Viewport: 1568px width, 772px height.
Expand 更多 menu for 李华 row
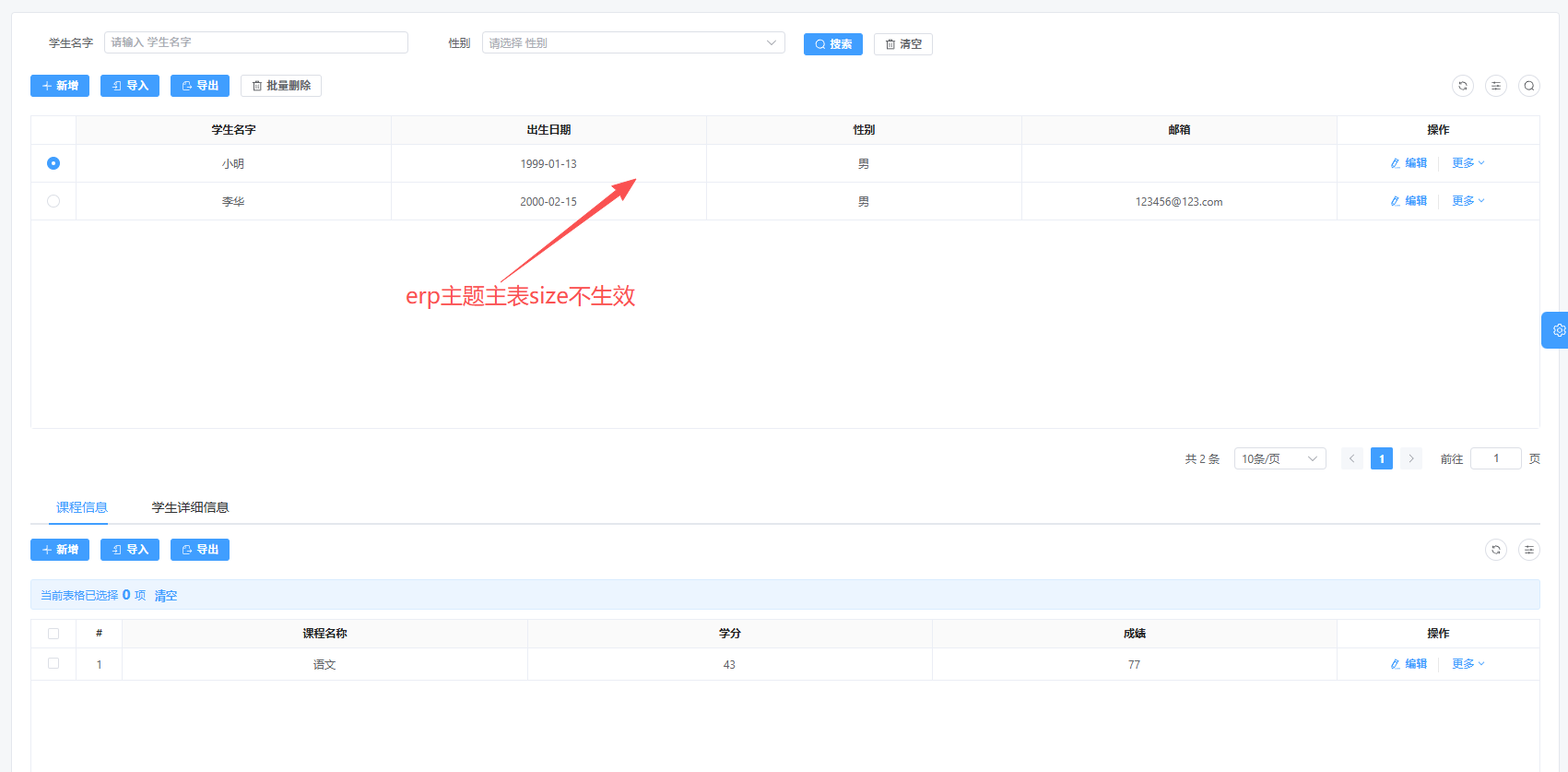tap(1468, 201)
